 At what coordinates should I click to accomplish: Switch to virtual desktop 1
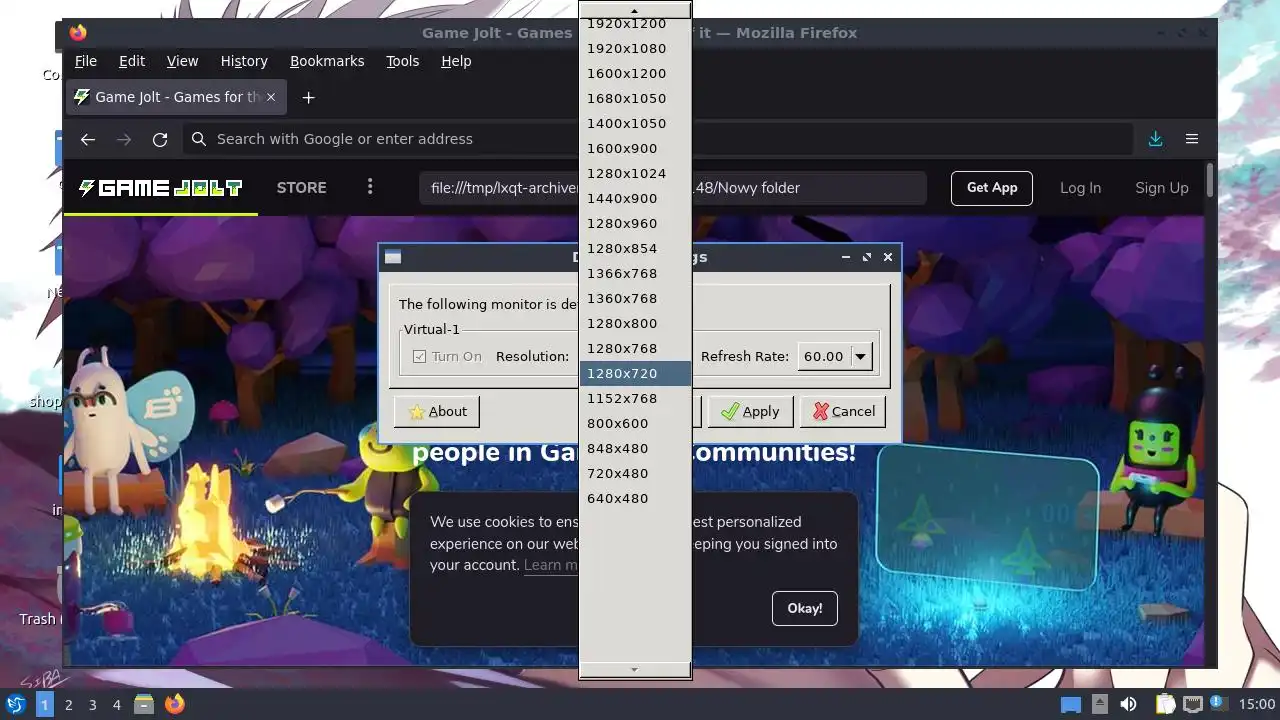[44, 704]
